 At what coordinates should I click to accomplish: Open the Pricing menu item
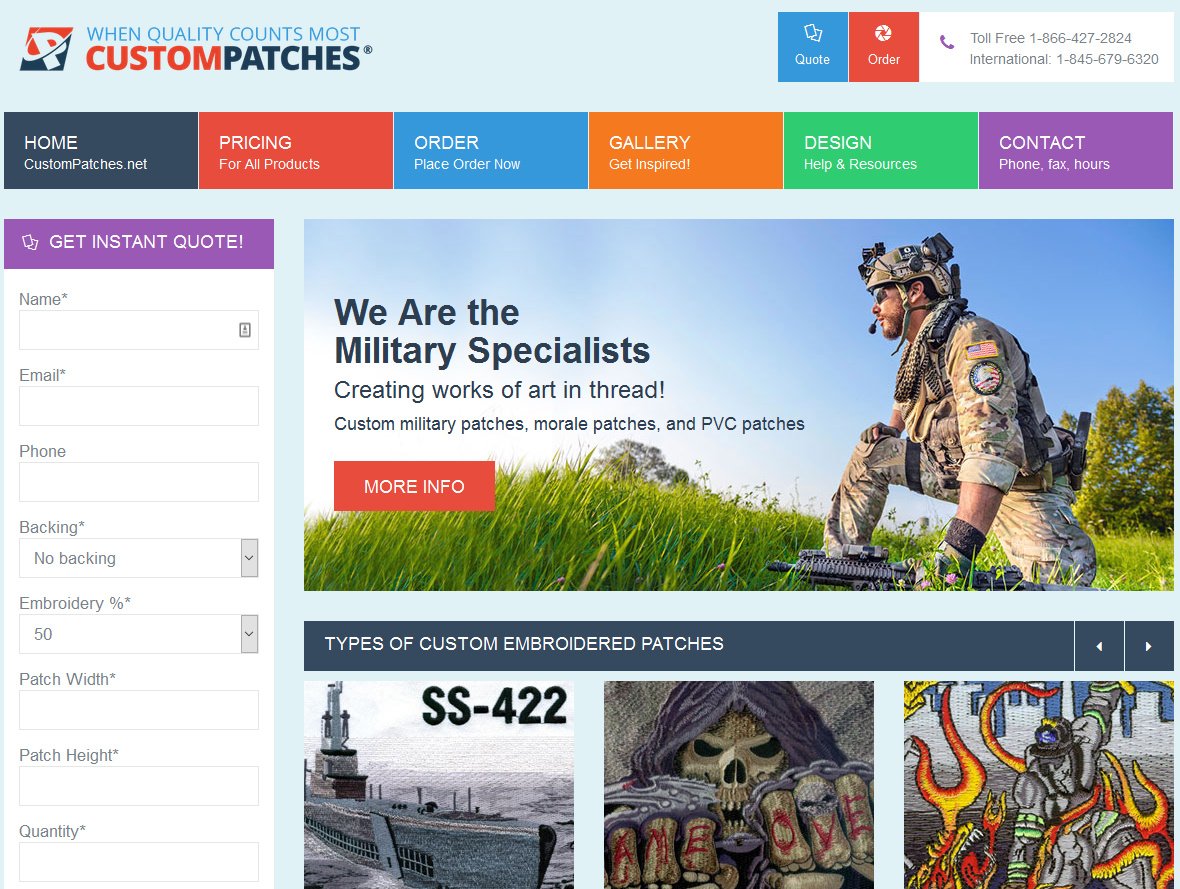click(296, 151)
